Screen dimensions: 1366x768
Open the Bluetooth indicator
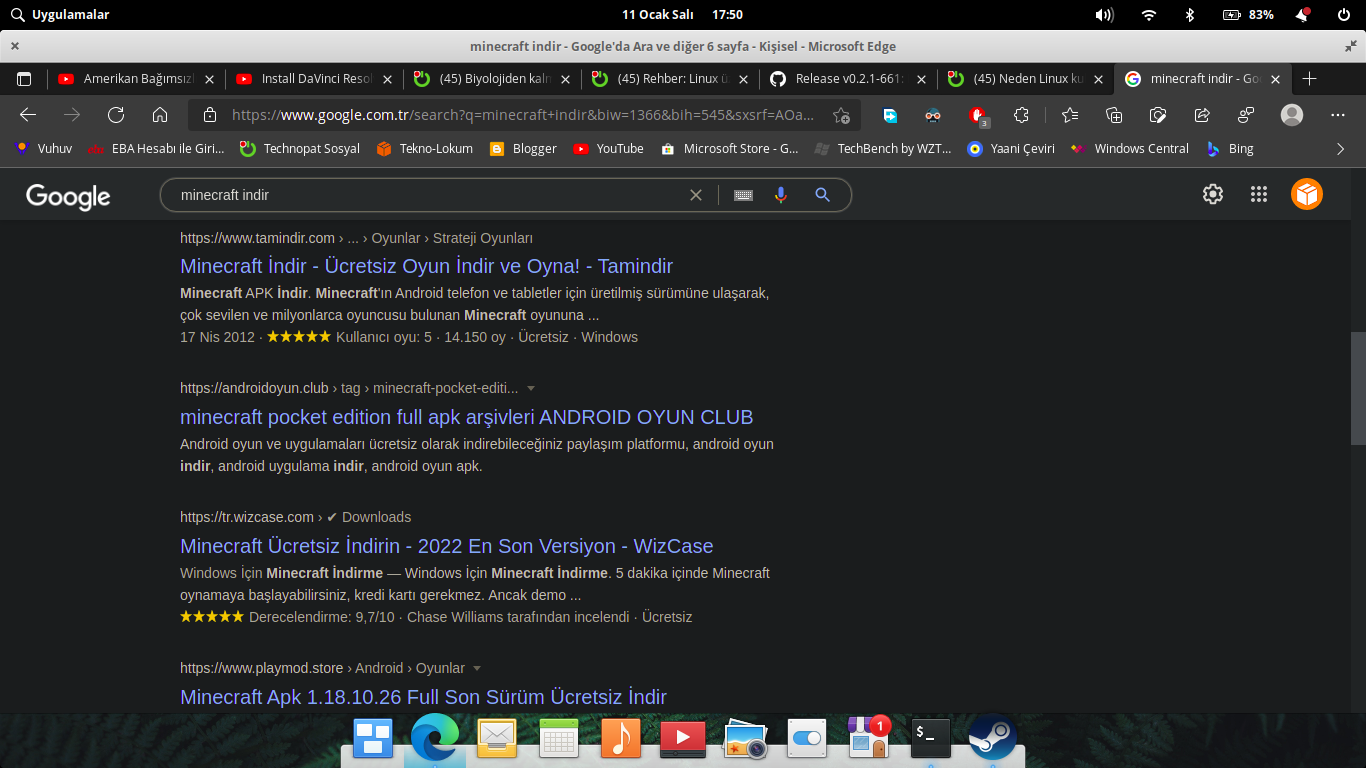coord(1190,15)
